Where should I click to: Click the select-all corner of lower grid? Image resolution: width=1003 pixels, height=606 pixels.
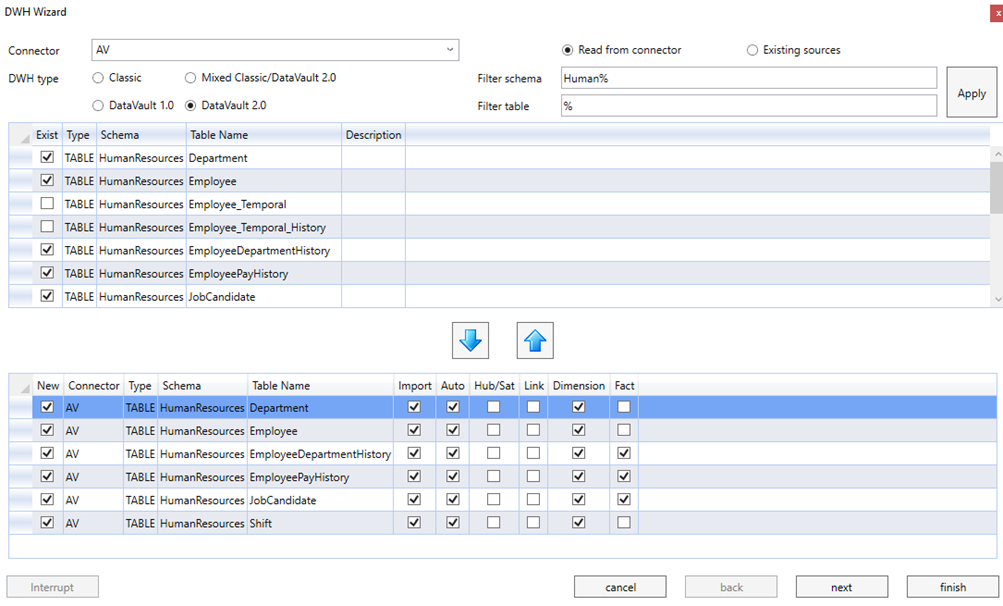(20, 386)
